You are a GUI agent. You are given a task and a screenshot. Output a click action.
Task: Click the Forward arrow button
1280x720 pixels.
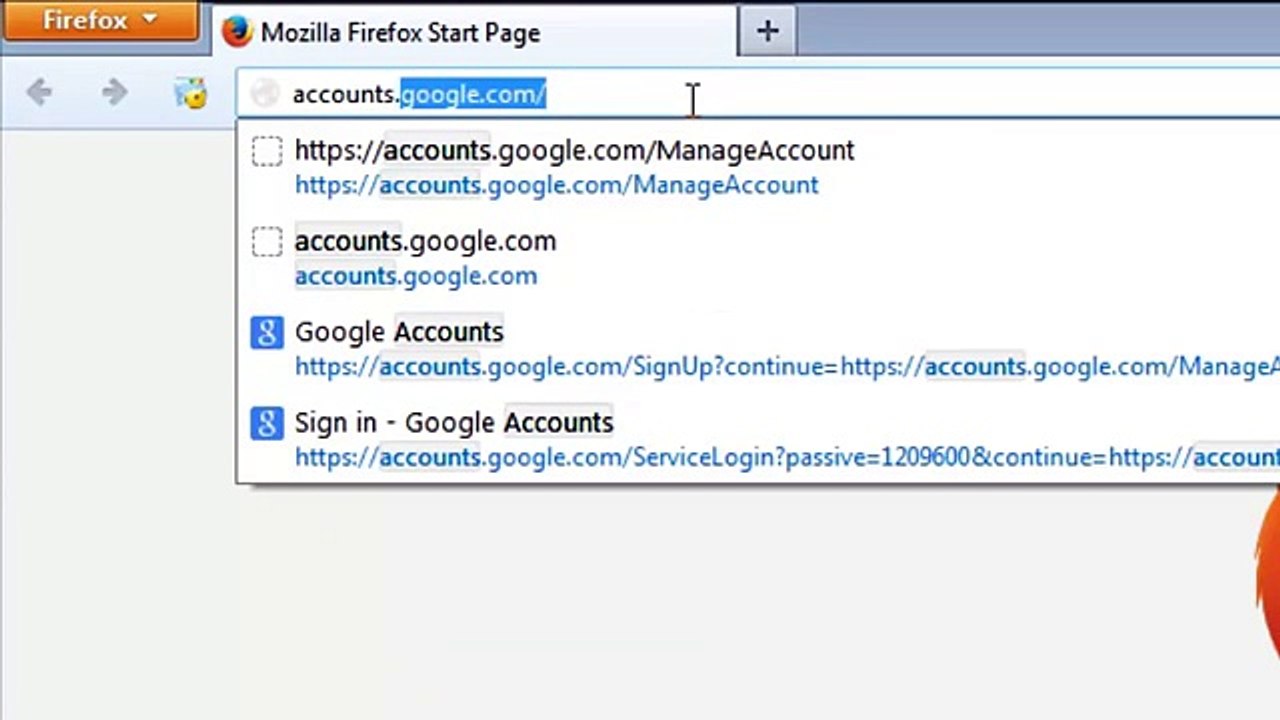coord(114,93)
